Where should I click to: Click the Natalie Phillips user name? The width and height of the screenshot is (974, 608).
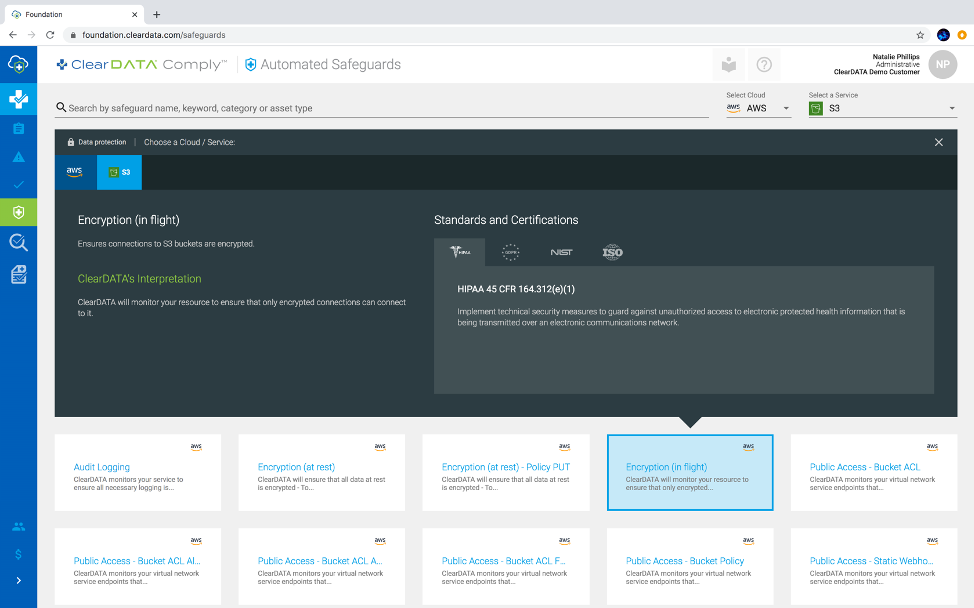(x=896, y=57)
